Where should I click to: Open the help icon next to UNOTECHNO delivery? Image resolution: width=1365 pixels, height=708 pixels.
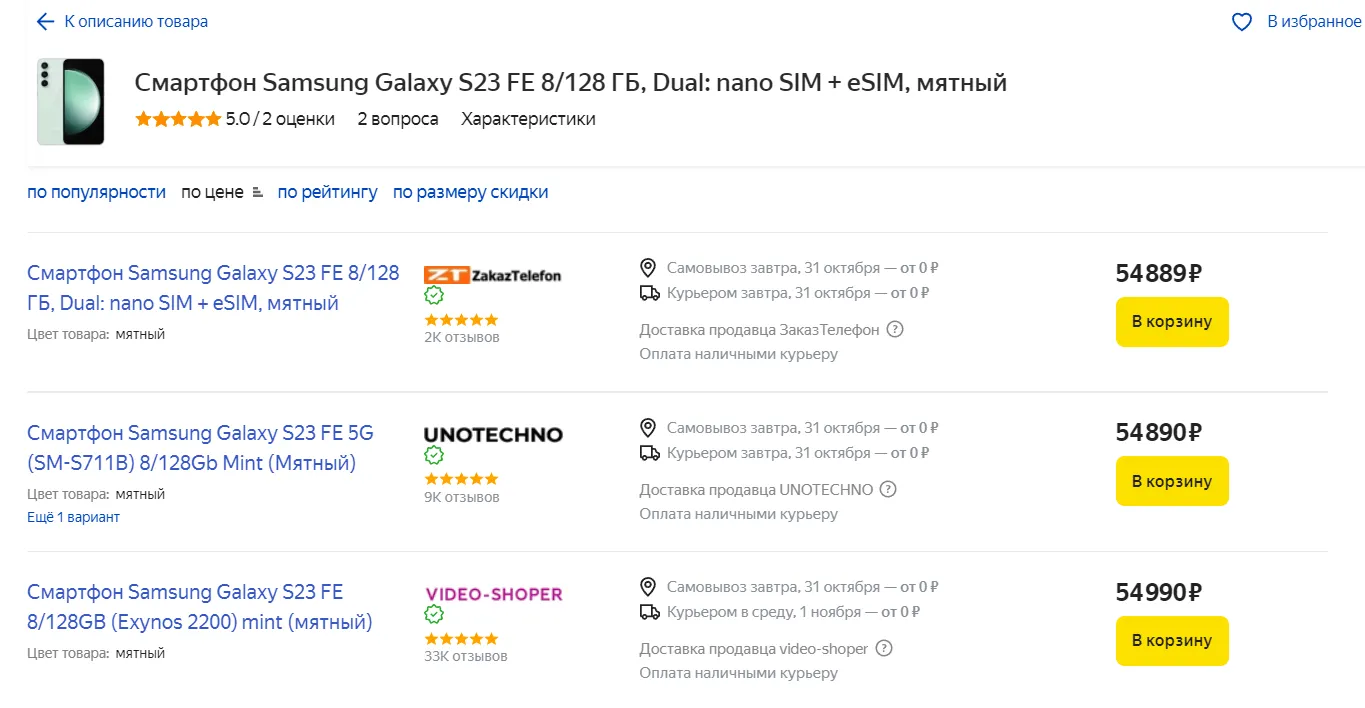888,490
